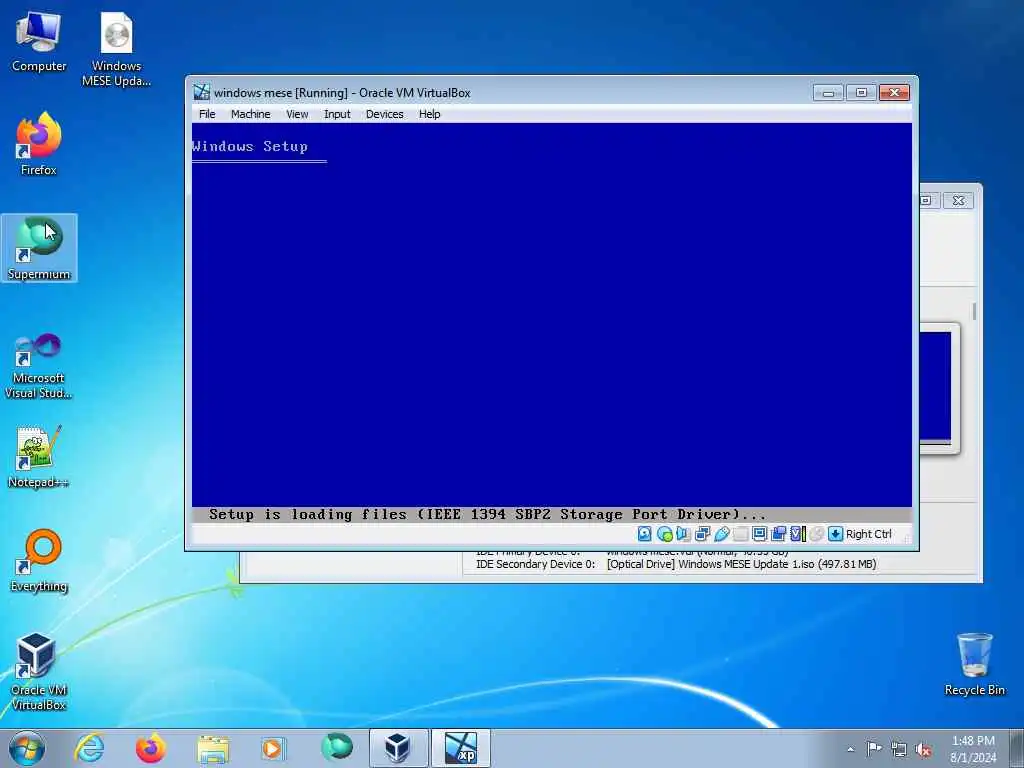Open Supermium from the taskbar

[x=336, y=748]
